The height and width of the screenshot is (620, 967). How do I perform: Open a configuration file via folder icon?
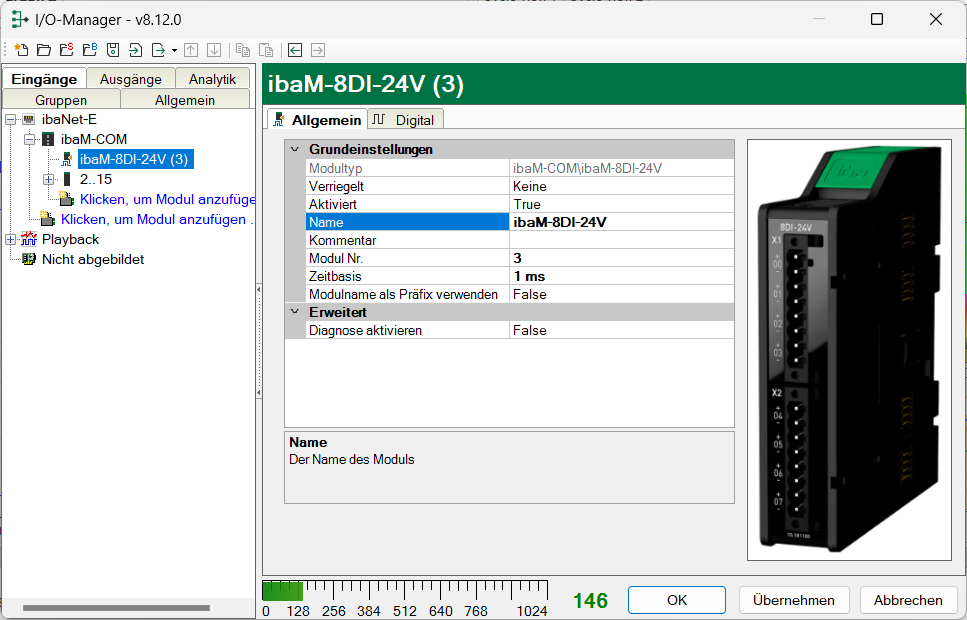click(x=44, y=50)
